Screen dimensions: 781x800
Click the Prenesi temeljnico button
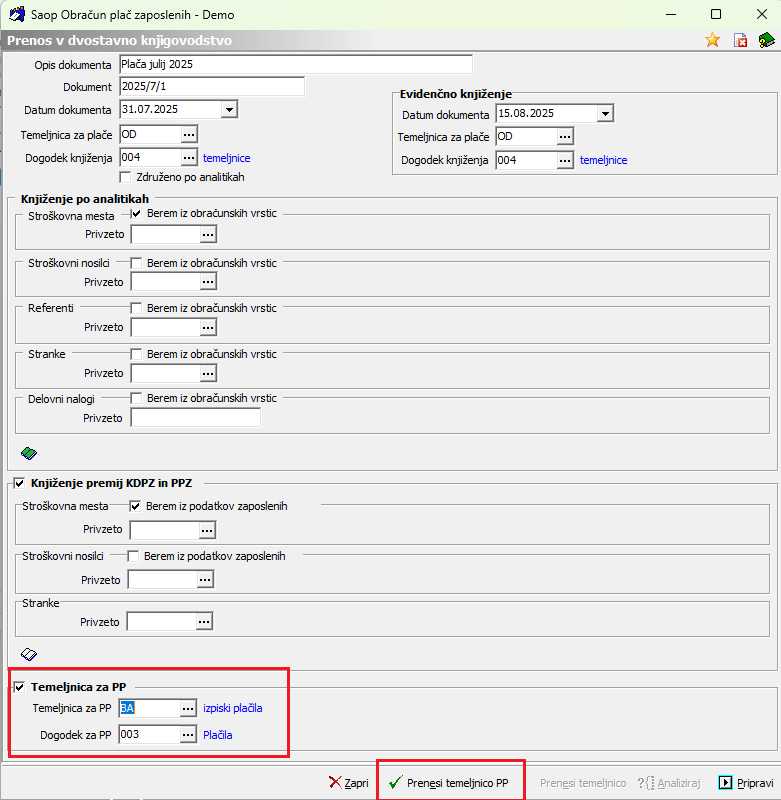(583, 783)
